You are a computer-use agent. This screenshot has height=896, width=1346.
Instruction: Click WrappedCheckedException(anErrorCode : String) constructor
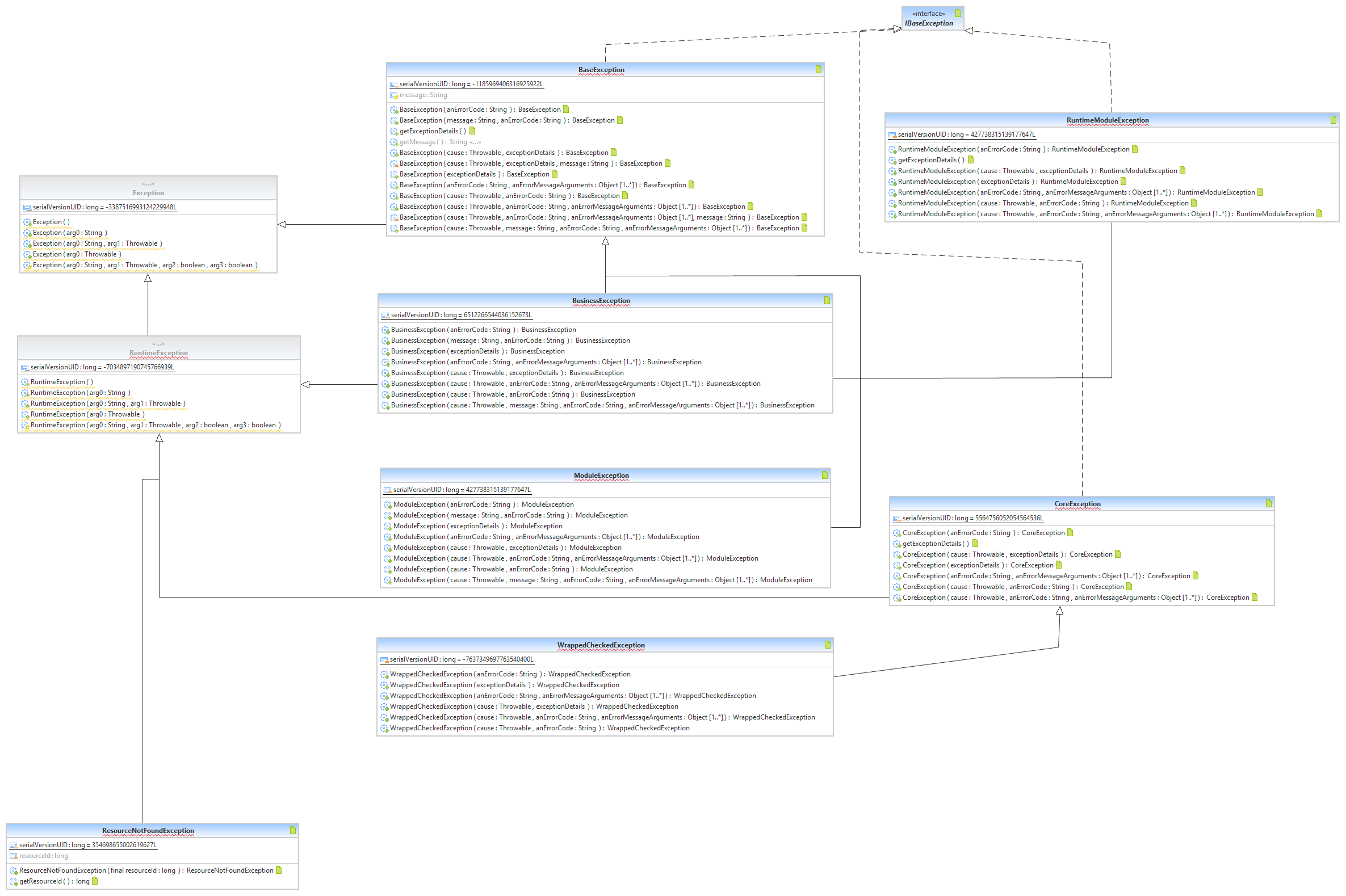tap(510, 674)
